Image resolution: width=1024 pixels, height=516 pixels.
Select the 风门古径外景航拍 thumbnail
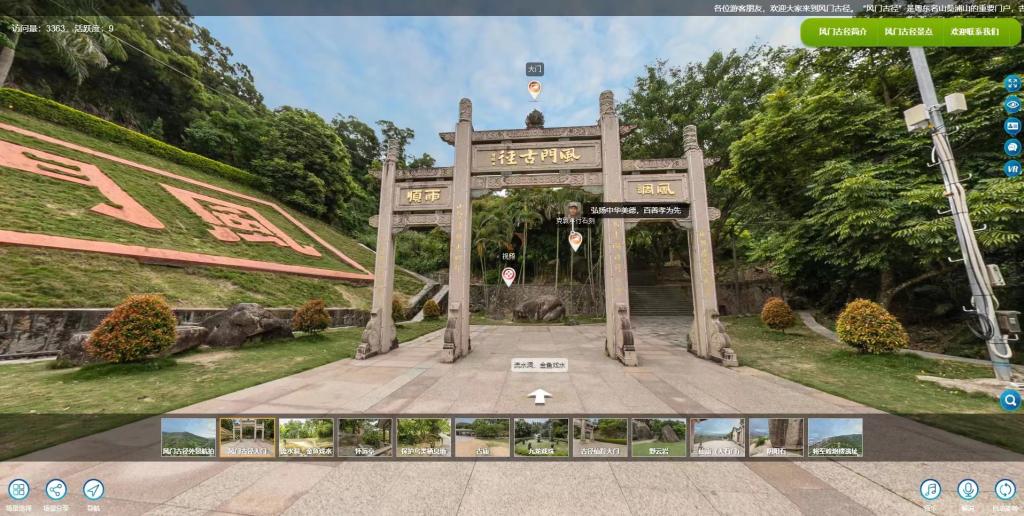click(188, 437)
